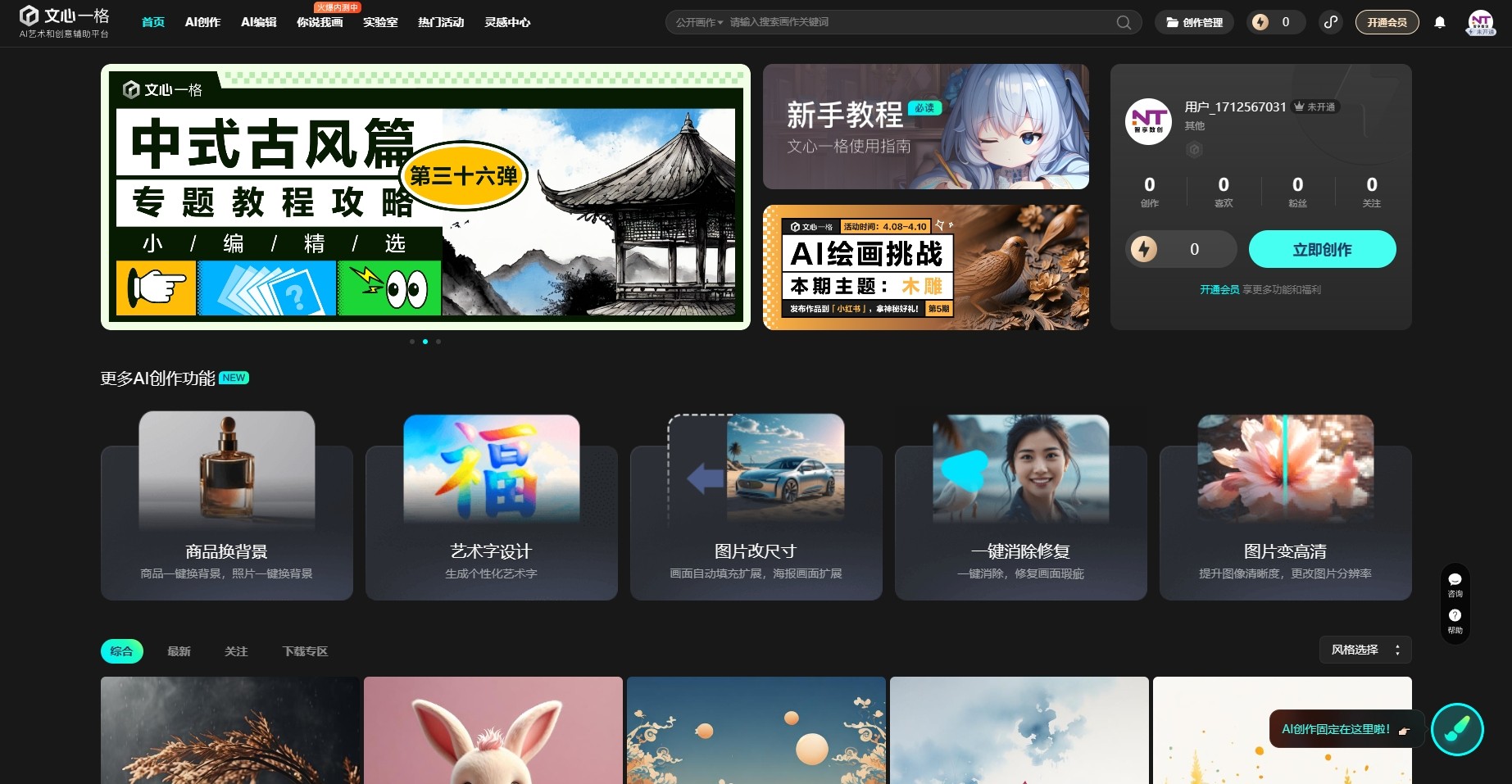Click the floating paintbrush AI创作 button
Screen dimensions: 1512x784
[x=1457, y=729]
